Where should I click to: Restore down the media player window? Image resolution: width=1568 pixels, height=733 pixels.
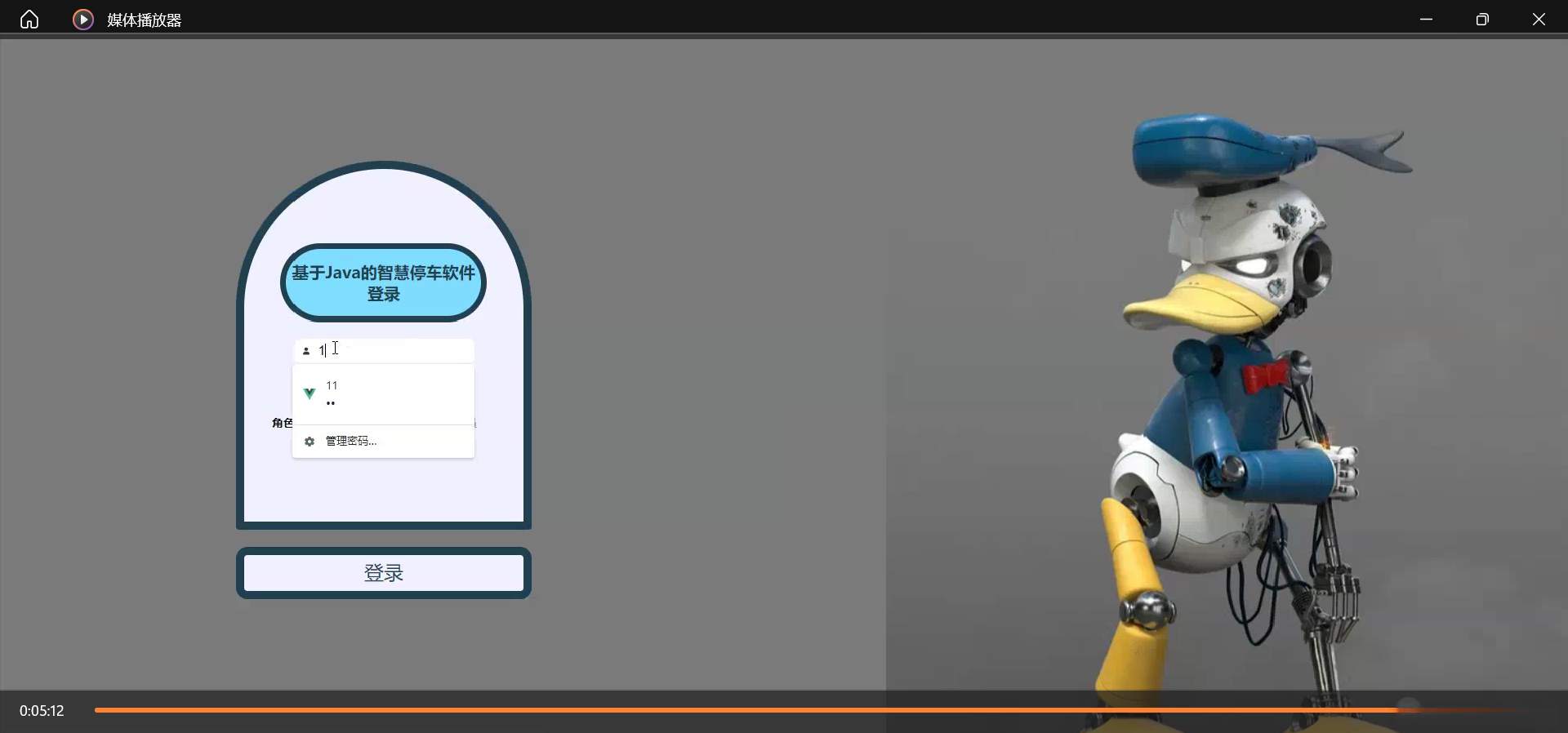1482,19
